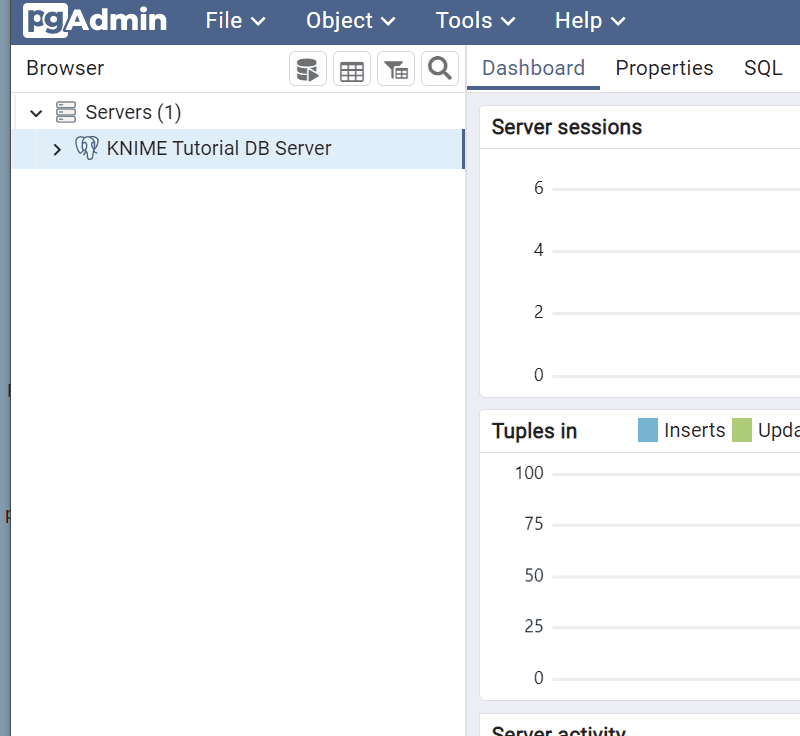Click the Tuples in chart heading
The image size is (800, 736).
(534, 431)
